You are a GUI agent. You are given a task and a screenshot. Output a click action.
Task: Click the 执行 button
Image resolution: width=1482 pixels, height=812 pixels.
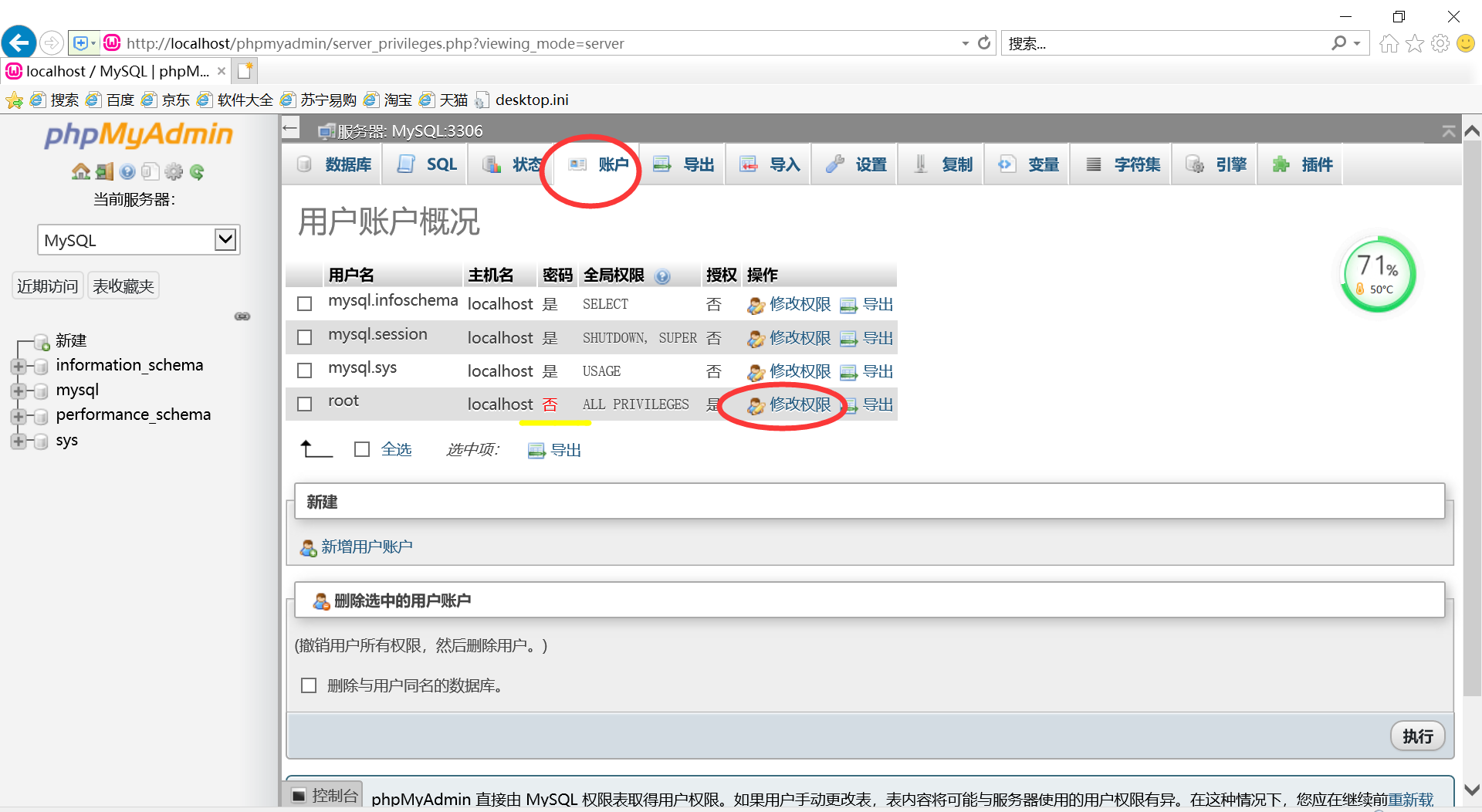1417,736
